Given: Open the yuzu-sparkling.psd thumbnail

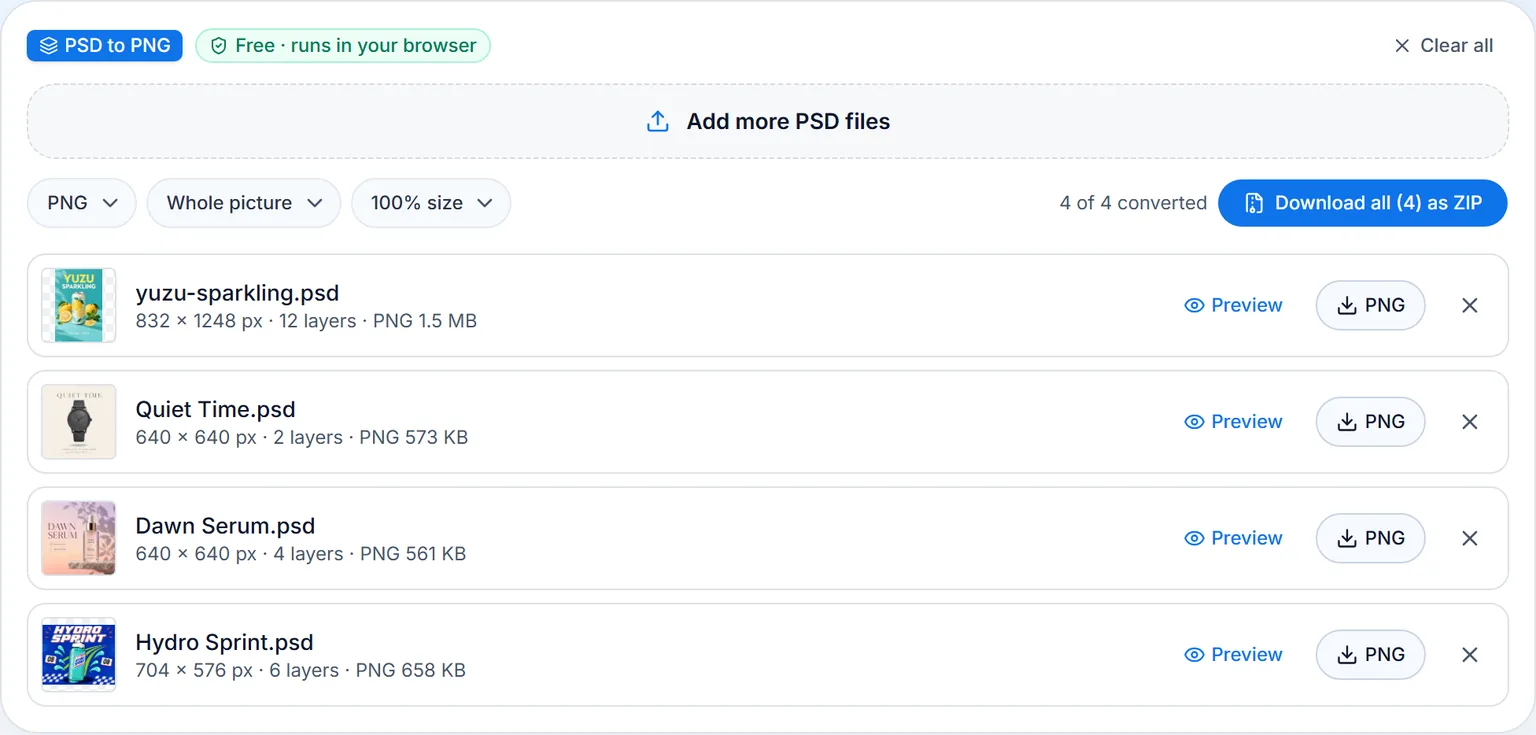Looking at the screenshot, I should click(x=79, y=305).
